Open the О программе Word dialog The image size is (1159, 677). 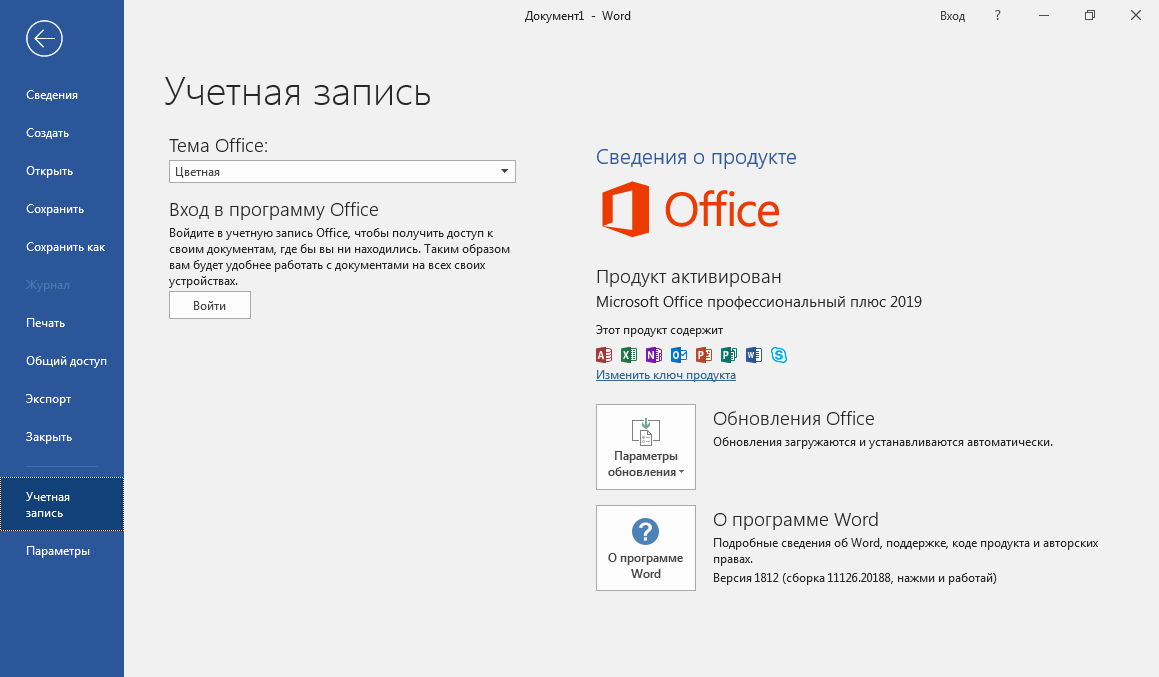[x=645, y=548]
